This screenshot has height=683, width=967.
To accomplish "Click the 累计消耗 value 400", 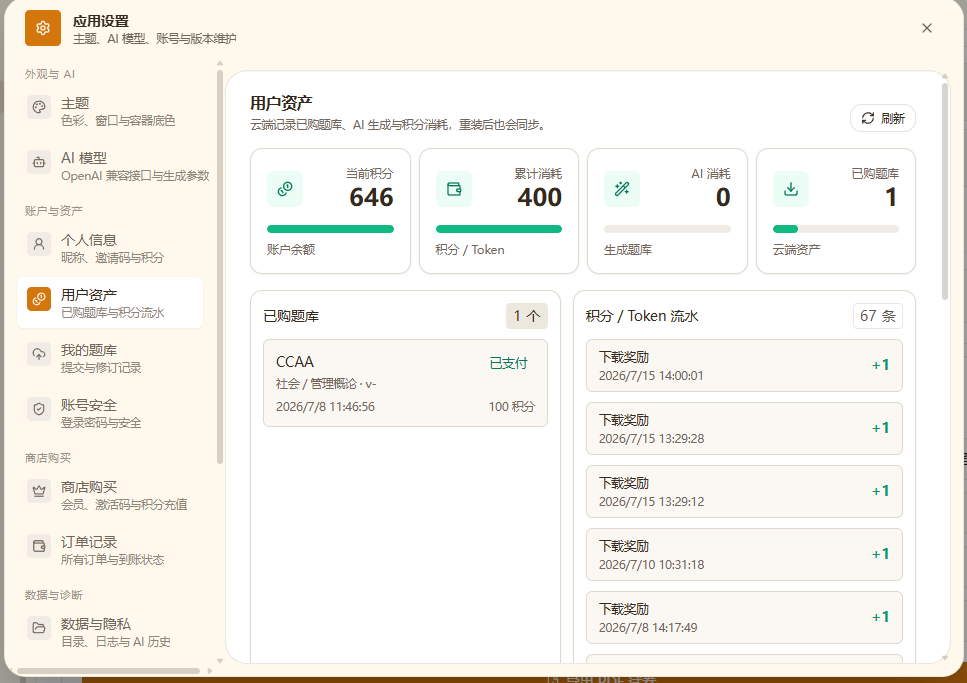I will coord(540,197).
